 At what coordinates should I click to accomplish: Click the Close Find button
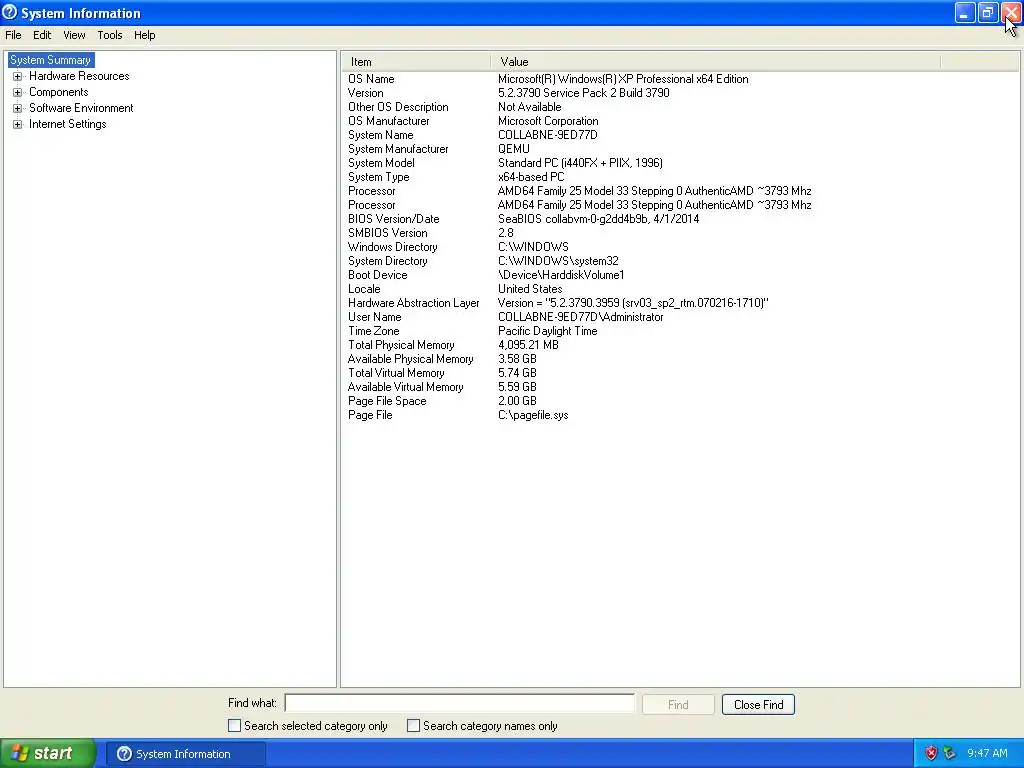[x=758, y=705]
